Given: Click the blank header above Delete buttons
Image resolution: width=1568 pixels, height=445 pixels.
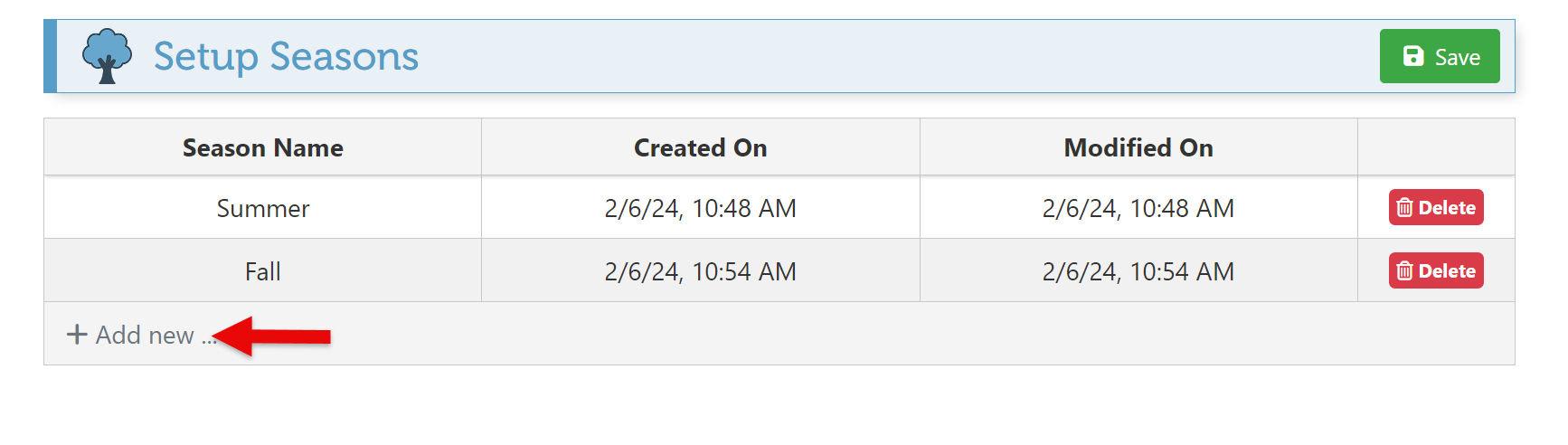Looking at the screenshot, I should tap(1435, 147).
